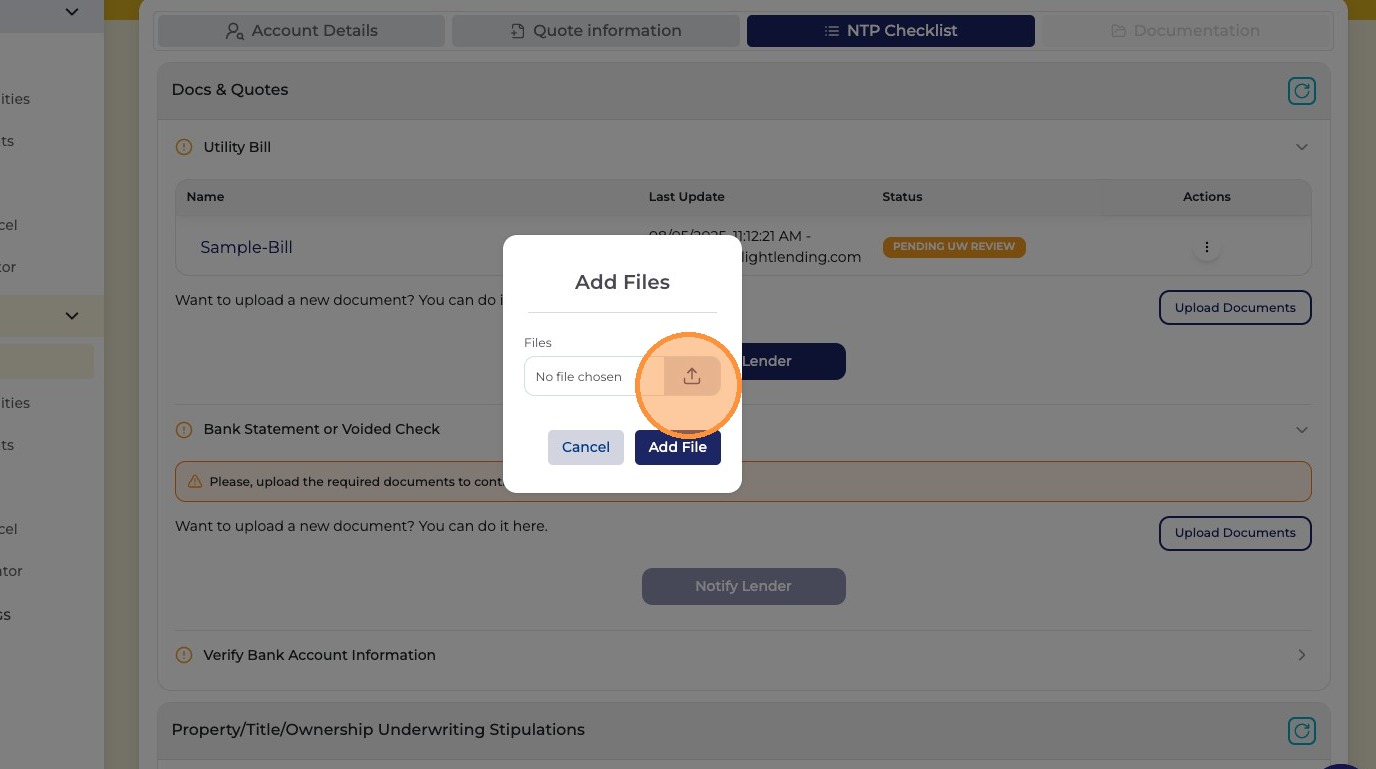The image size is (1376, 769).
Task: Open the Documentation tab
Action: (x=1185, y=31)
